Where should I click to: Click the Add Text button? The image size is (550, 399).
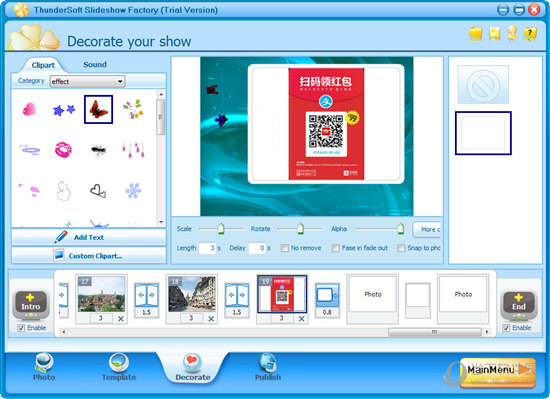point(89,237)
